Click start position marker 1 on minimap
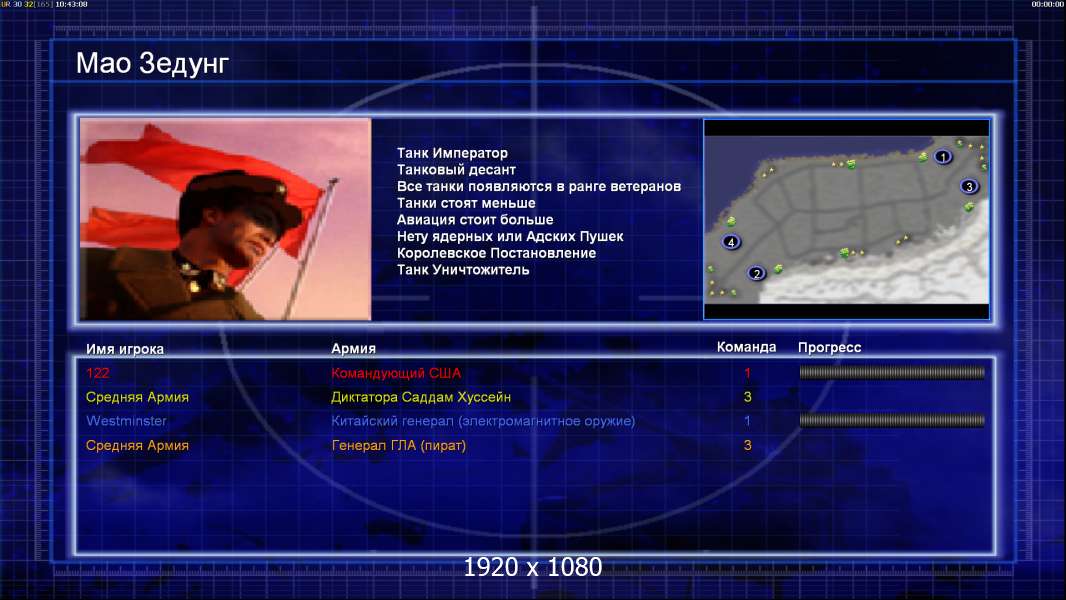 tap(942, 157)
